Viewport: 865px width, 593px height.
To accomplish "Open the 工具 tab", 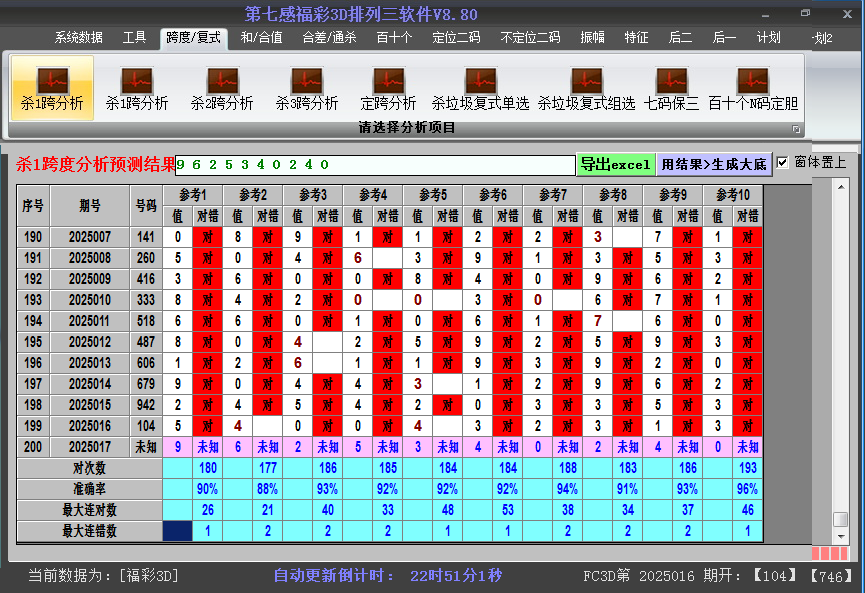I will [134, 38].
